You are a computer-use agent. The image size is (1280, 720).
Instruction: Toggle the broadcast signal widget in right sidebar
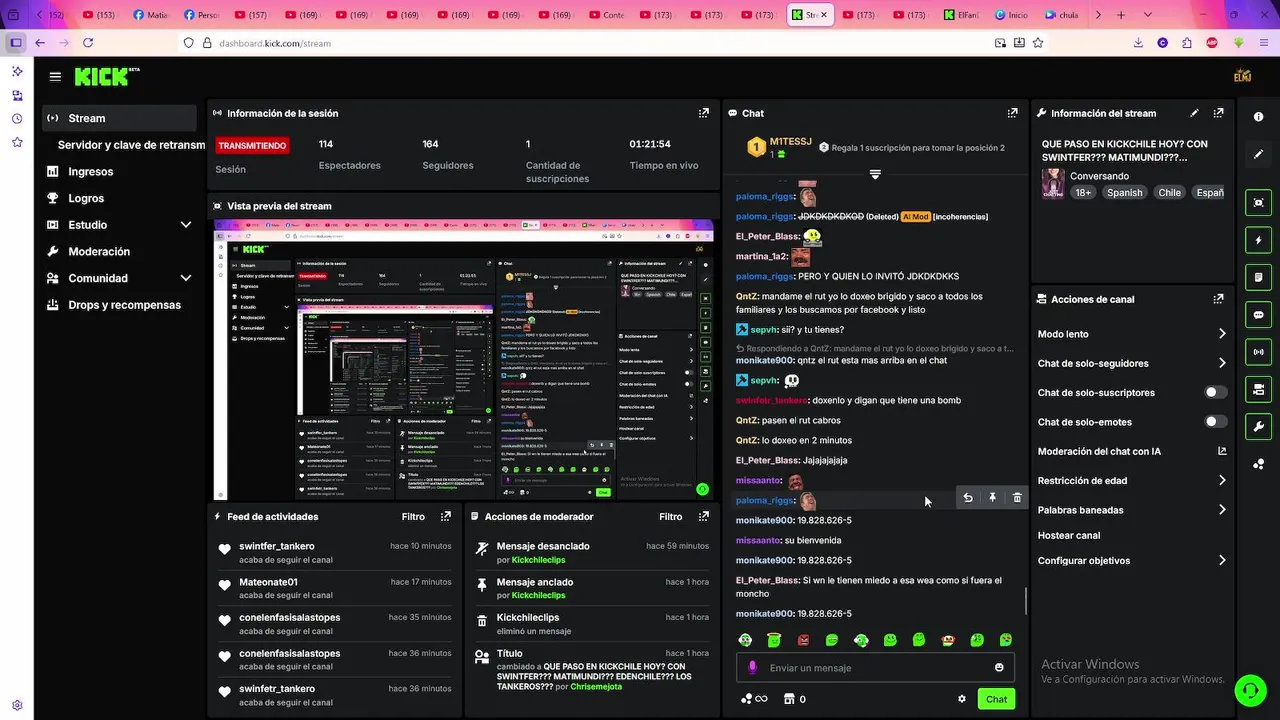pos(1258,352)
